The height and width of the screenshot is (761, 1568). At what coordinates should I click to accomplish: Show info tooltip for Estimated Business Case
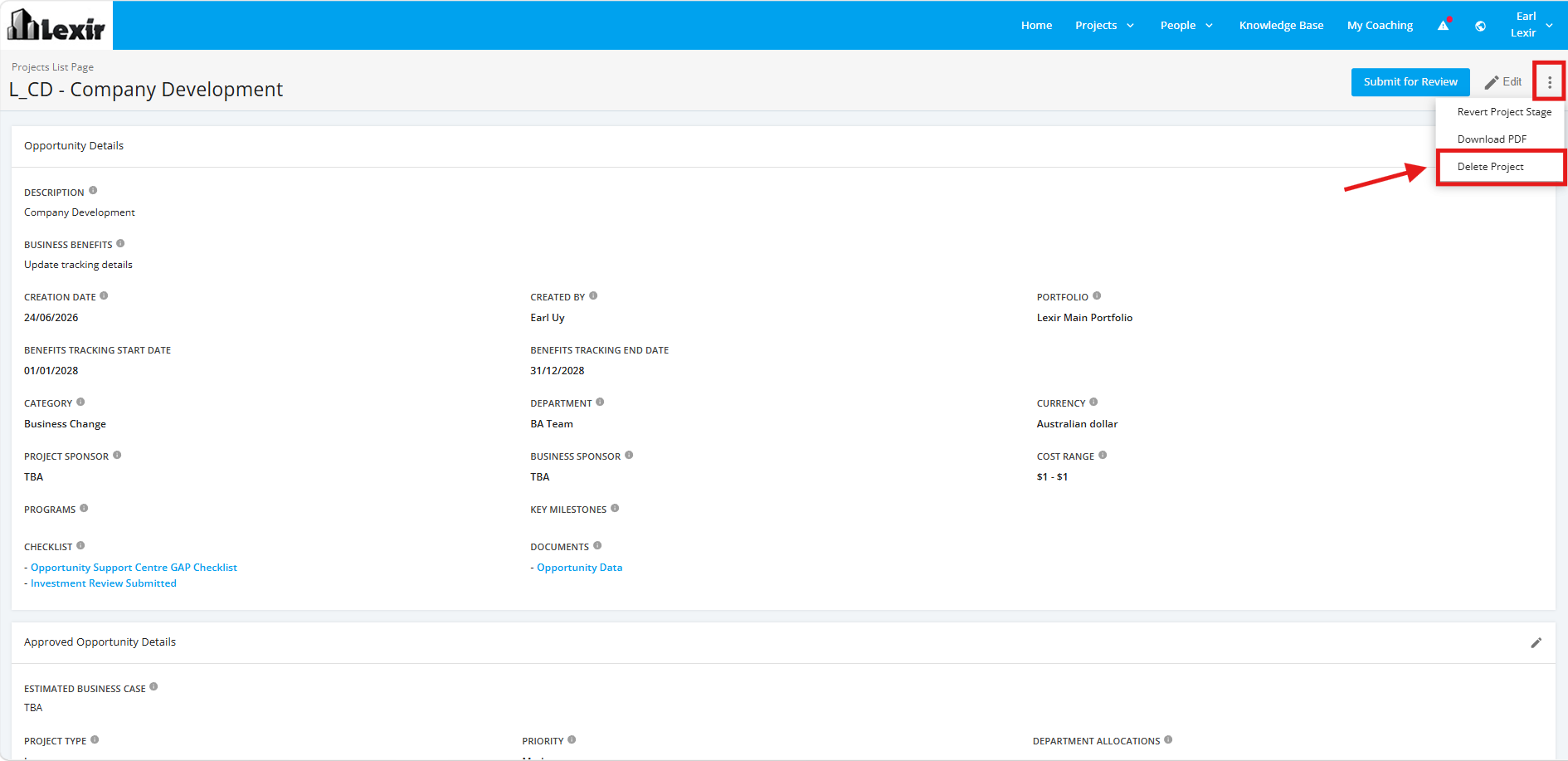[x=153, y=687]
